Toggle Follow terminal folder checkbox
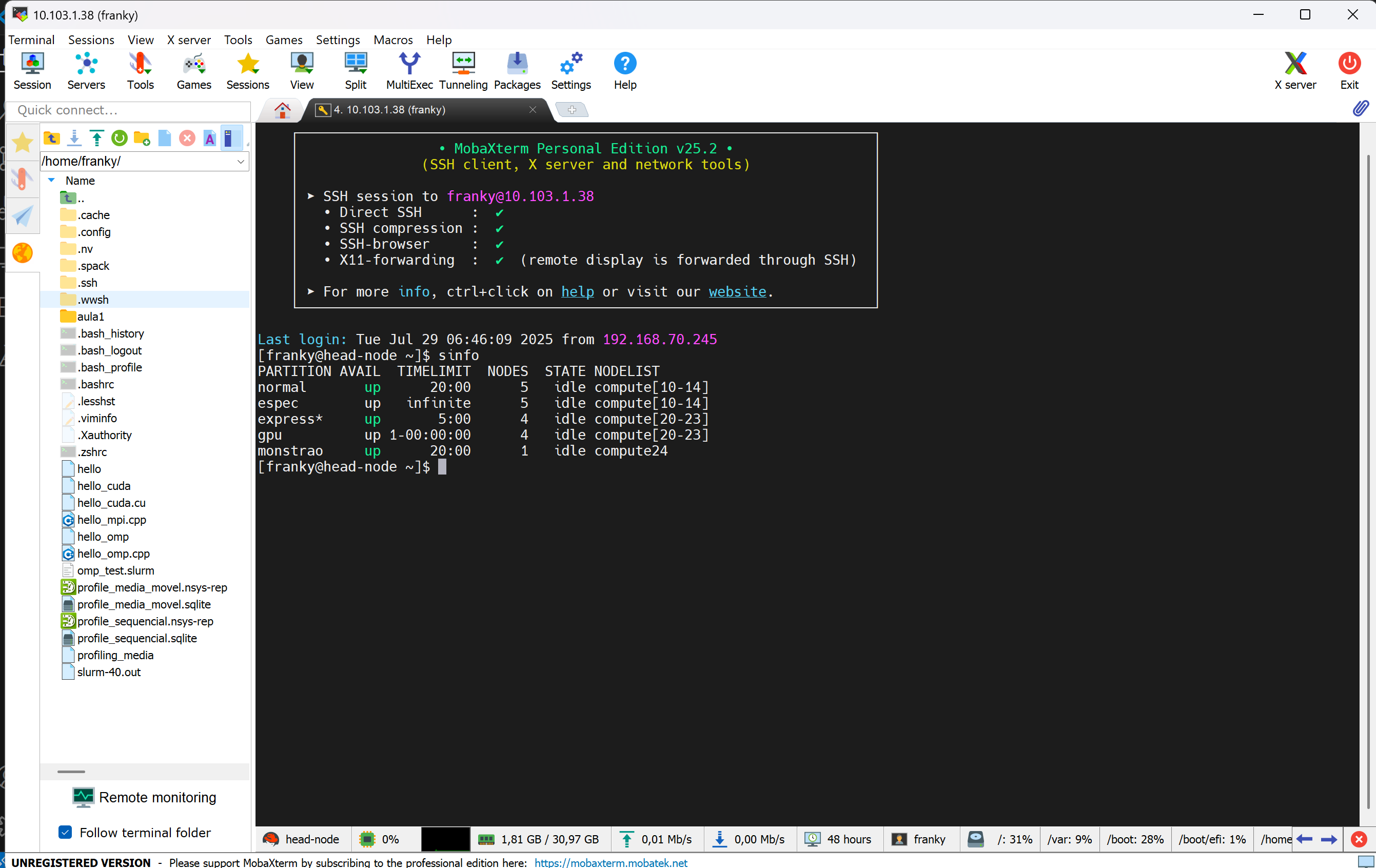Screen dimensions: 1376x868 [66, 832]
